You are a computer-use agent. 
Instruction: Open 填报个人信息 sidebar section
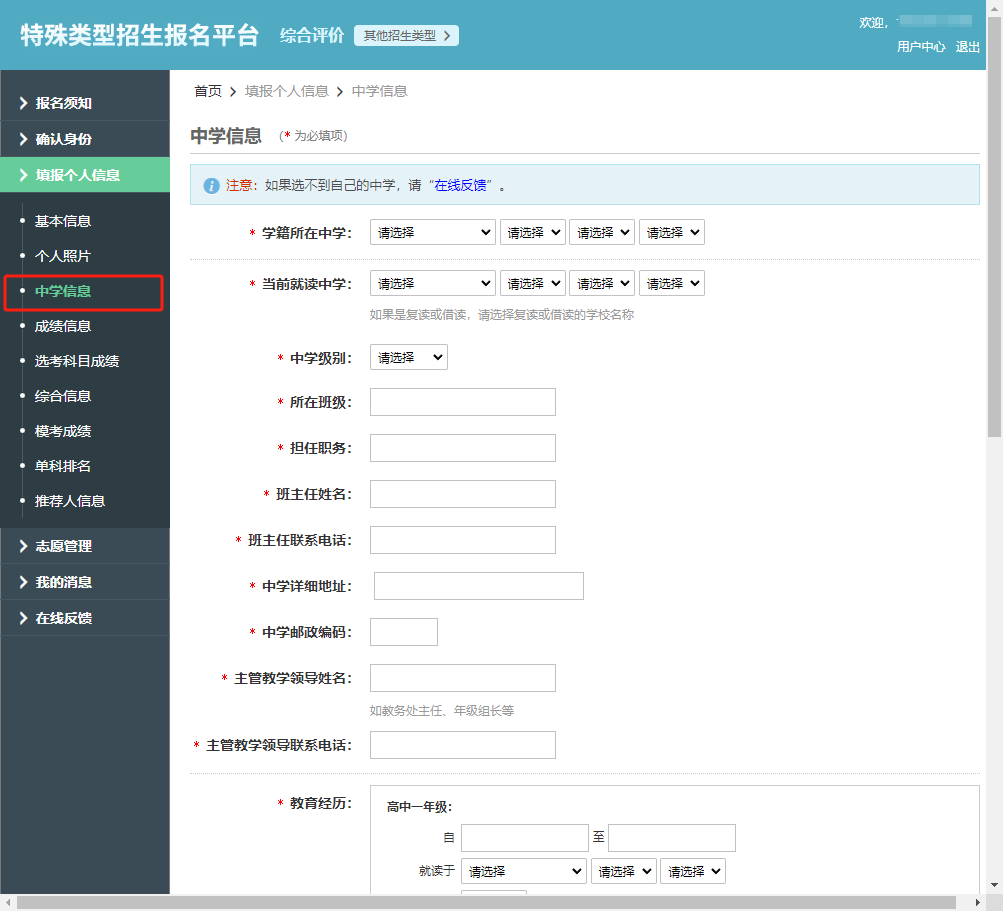click(85, 175)
